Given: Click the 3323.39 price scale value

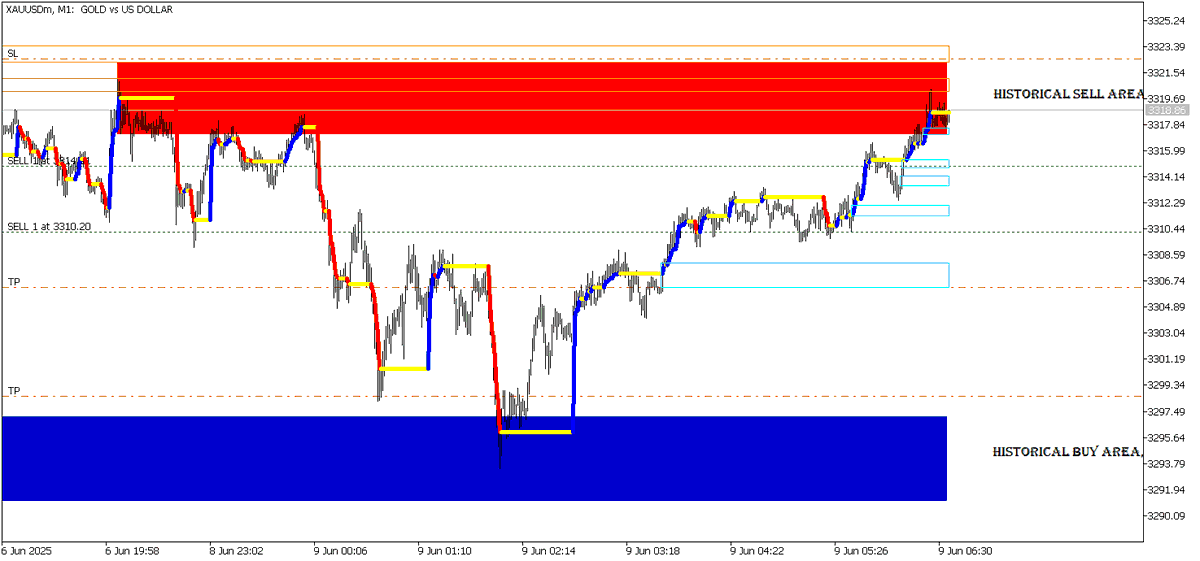Looking at the screenshot, I should (x=1166, y=47).
